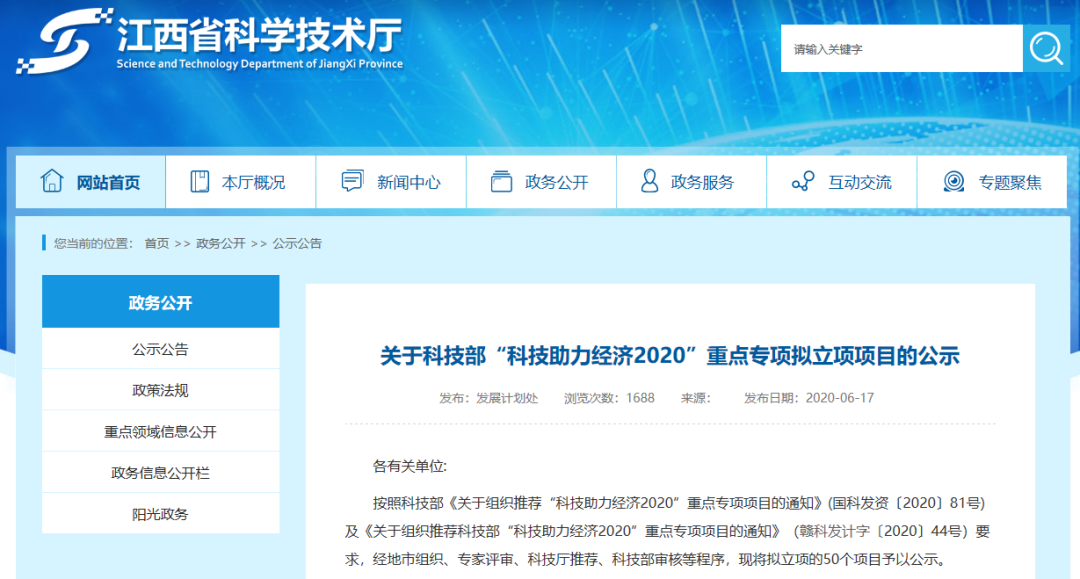The image size is (1080, 579).
Task: Click the share-nodes icon beside 互动交流
Action: [802, 181]
